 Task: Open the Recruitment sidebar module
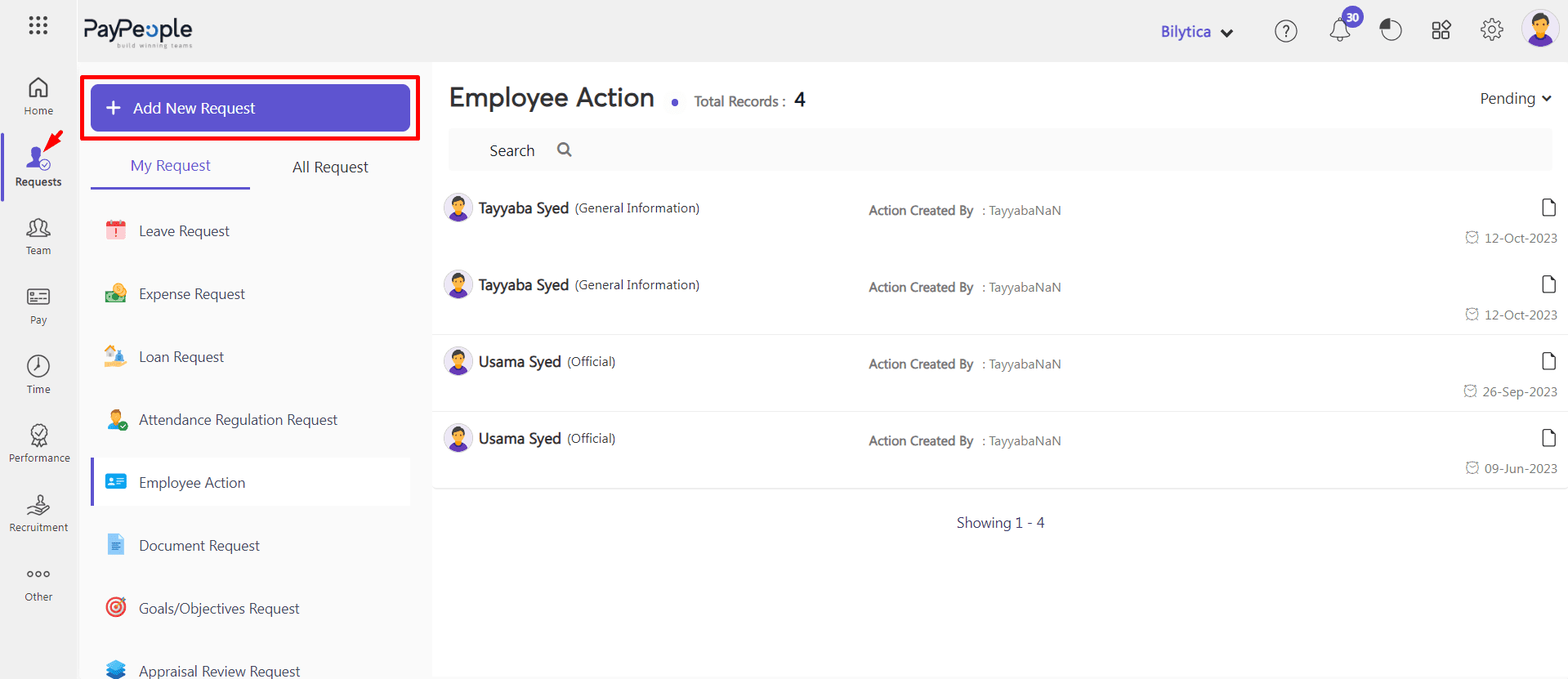[x=38, y=513]
